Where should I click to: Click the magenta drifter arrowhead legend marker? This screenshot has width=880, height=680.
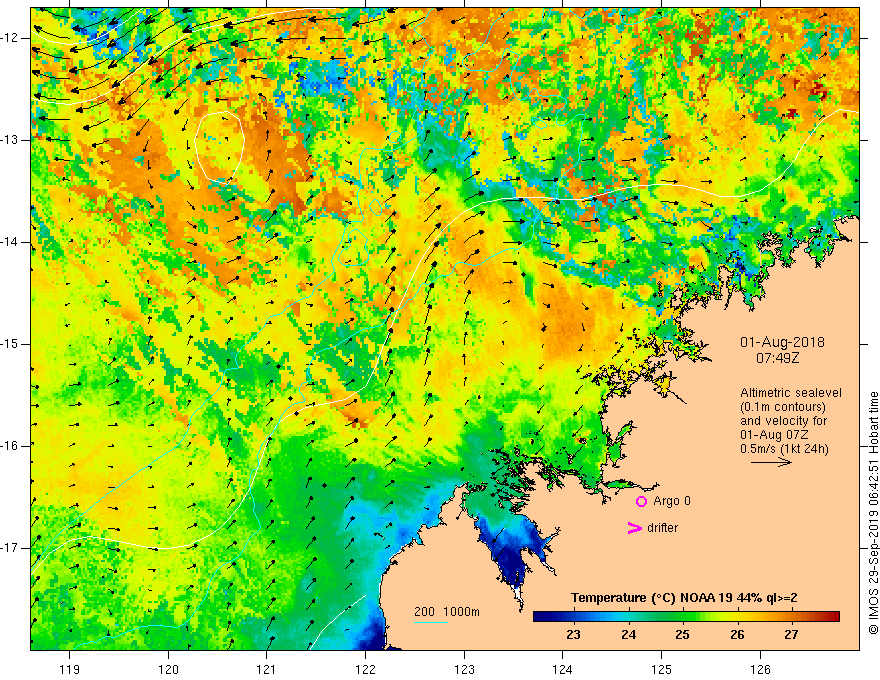pyautogui.click(x=634, y=528)
